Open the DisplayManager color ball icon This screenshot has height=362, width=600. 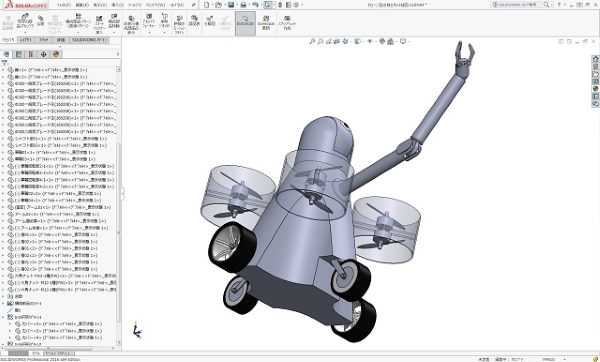point(56,54)
